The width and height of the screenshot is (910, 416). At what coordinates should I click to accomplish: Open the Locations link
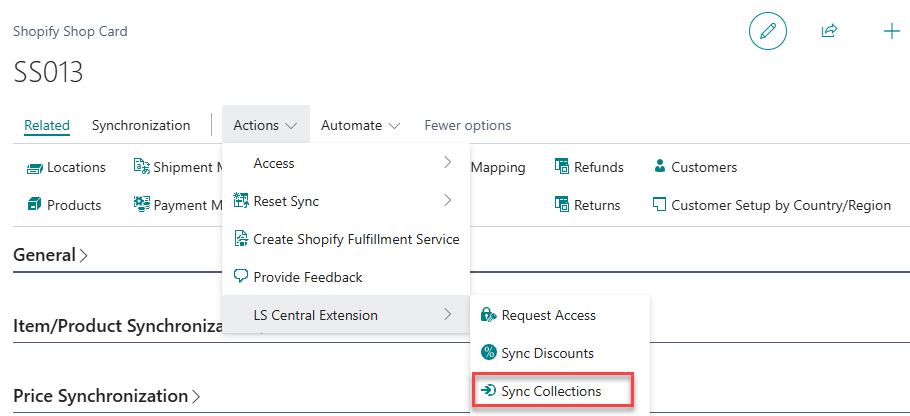76,168
